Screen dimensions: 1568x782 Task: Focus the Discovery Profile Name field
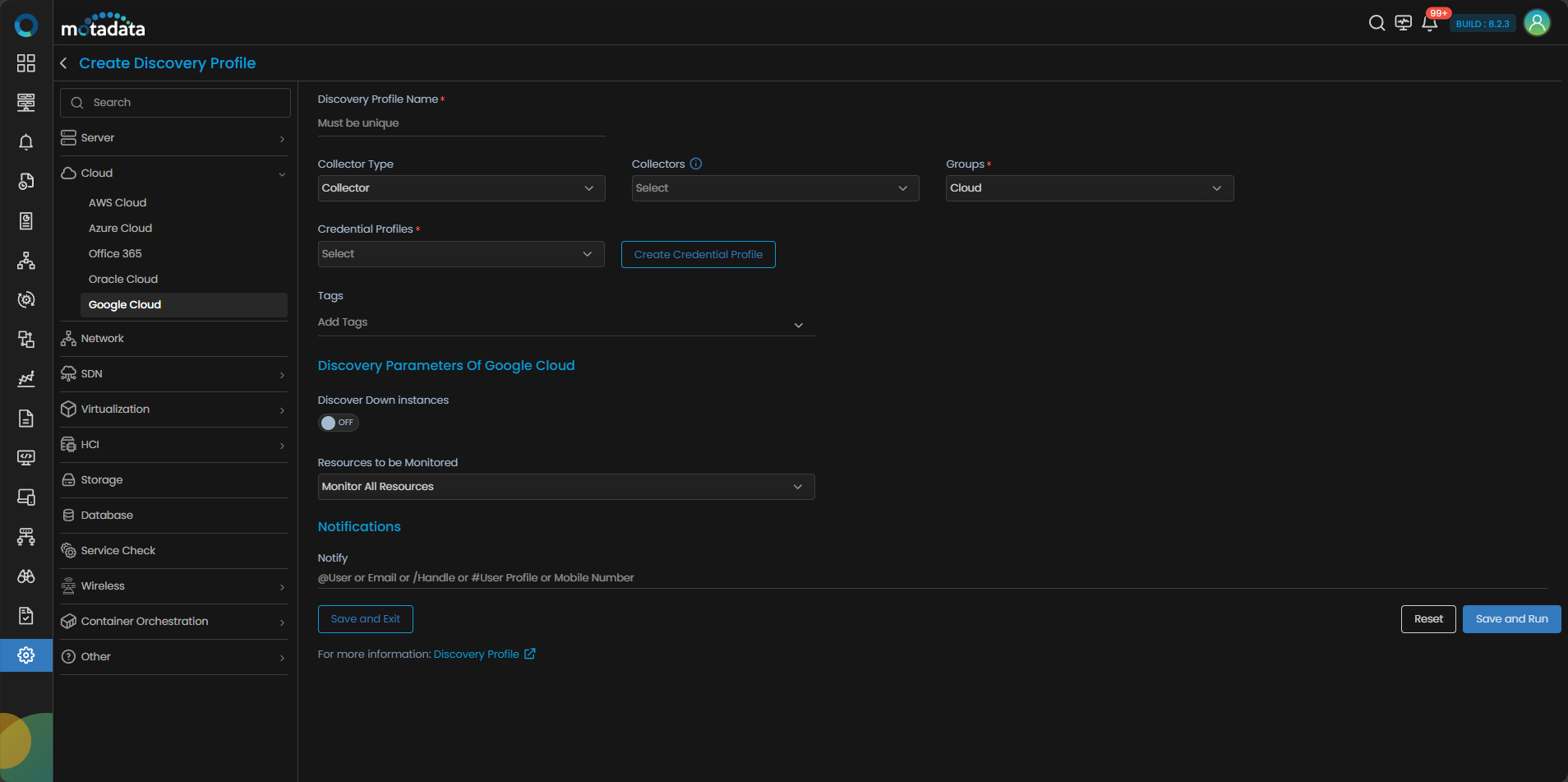click(462, 123)
